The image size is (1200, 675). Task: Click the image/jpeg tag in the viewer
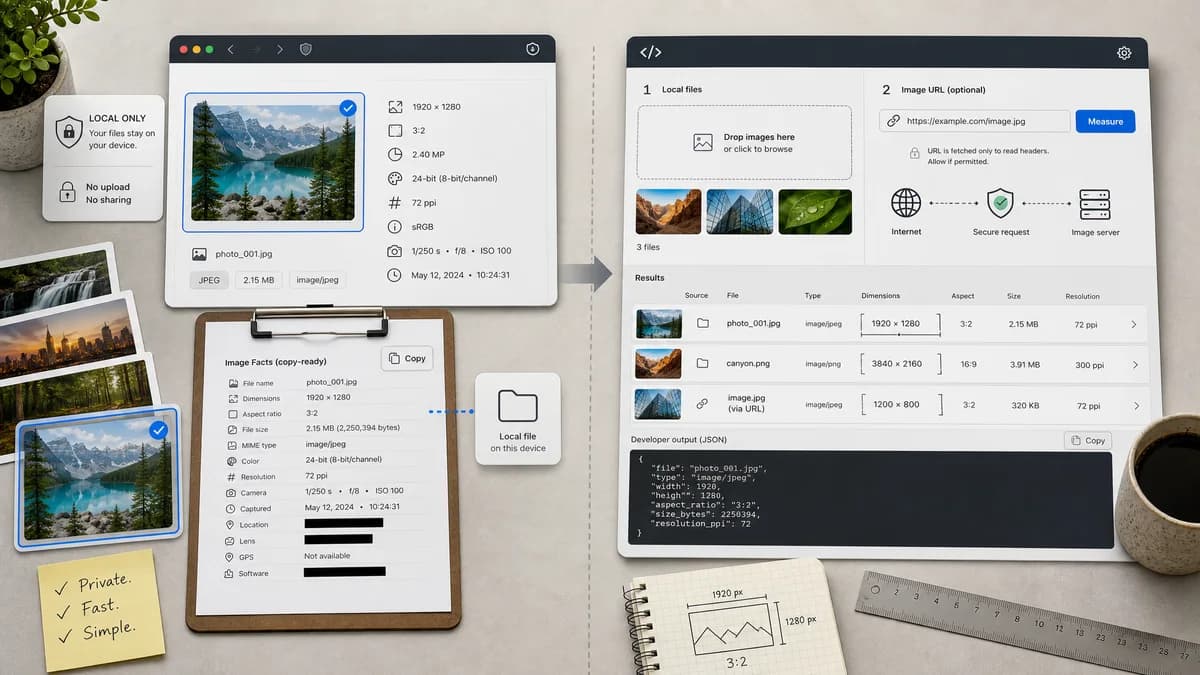(x=318, y=280)
